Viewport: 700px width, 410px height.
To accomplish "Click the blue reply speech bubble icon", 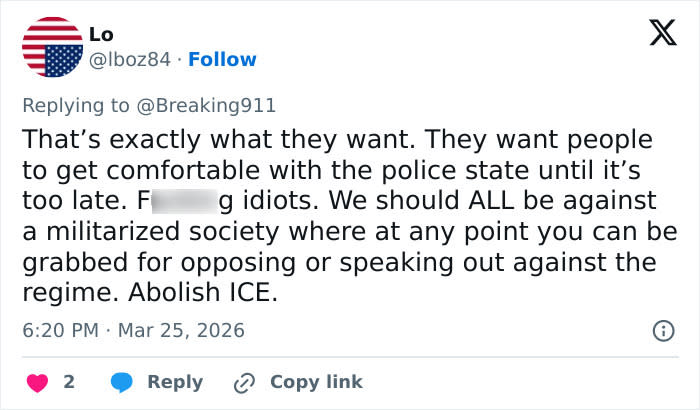I will click(x=123, y=382).
